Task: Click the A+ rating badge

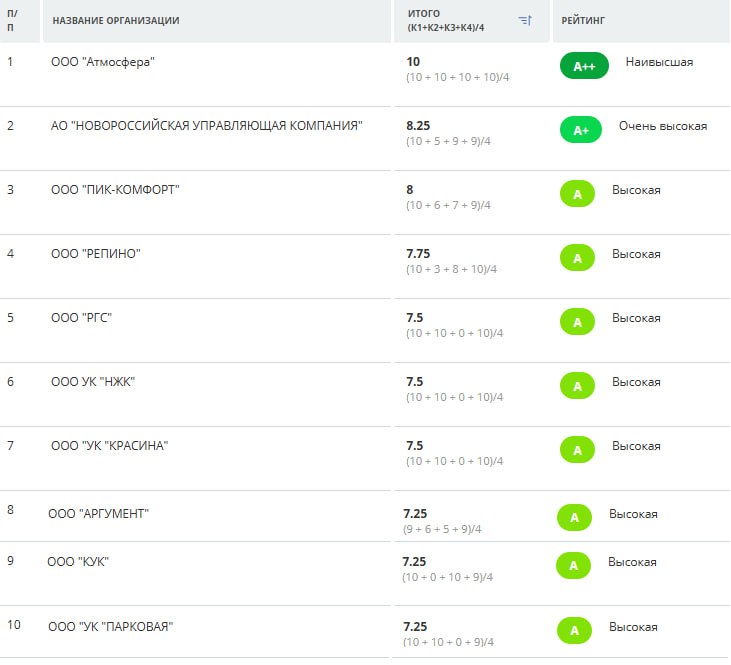Action: pyautogui.click(x=580, y=130)
